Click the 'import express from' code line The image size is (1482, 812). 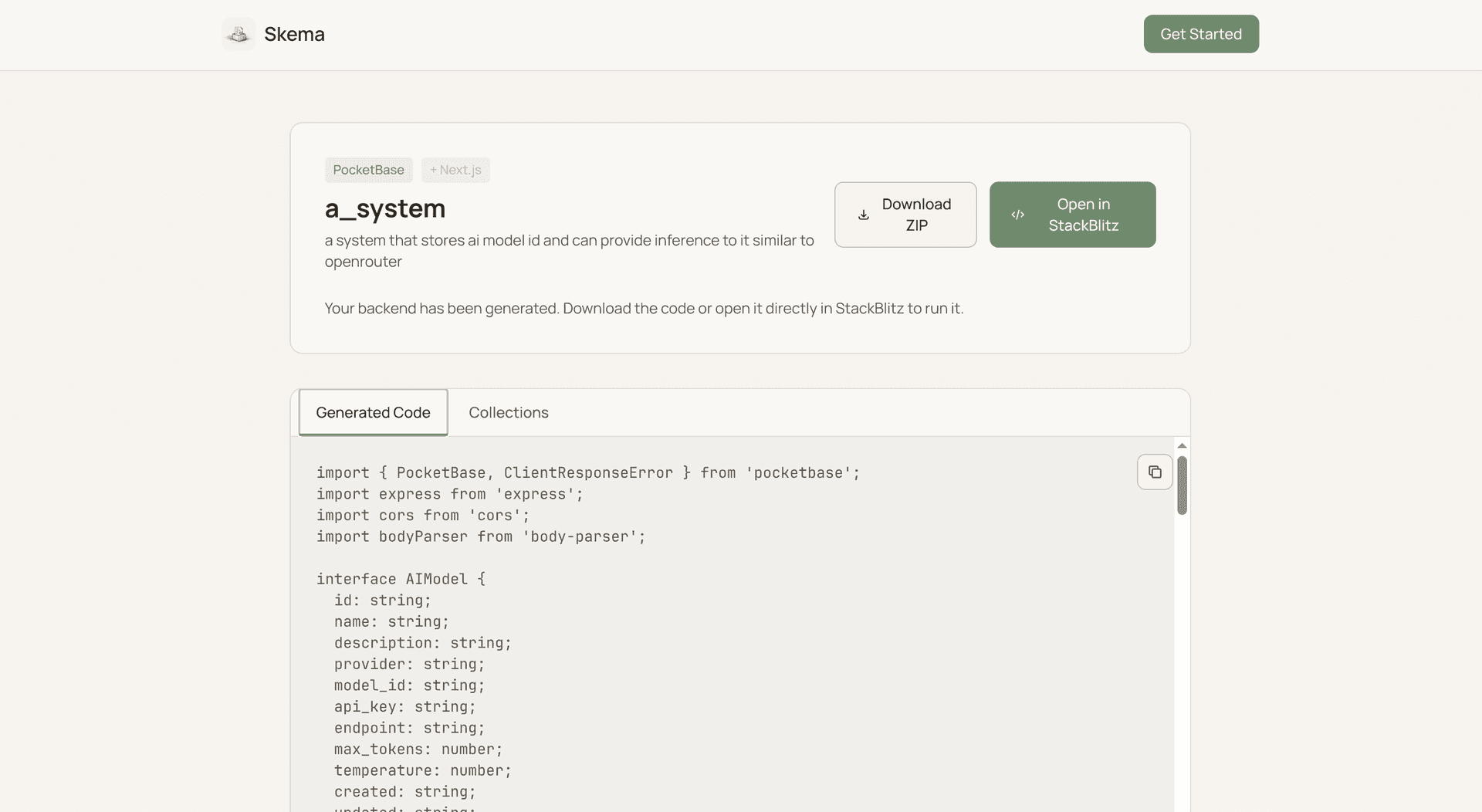(450, 494)
